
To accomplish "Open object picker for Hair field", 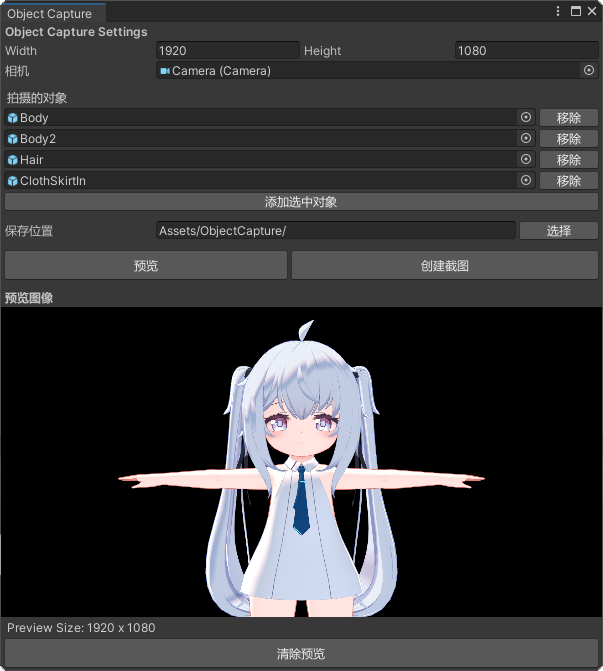I will [526, 159].
